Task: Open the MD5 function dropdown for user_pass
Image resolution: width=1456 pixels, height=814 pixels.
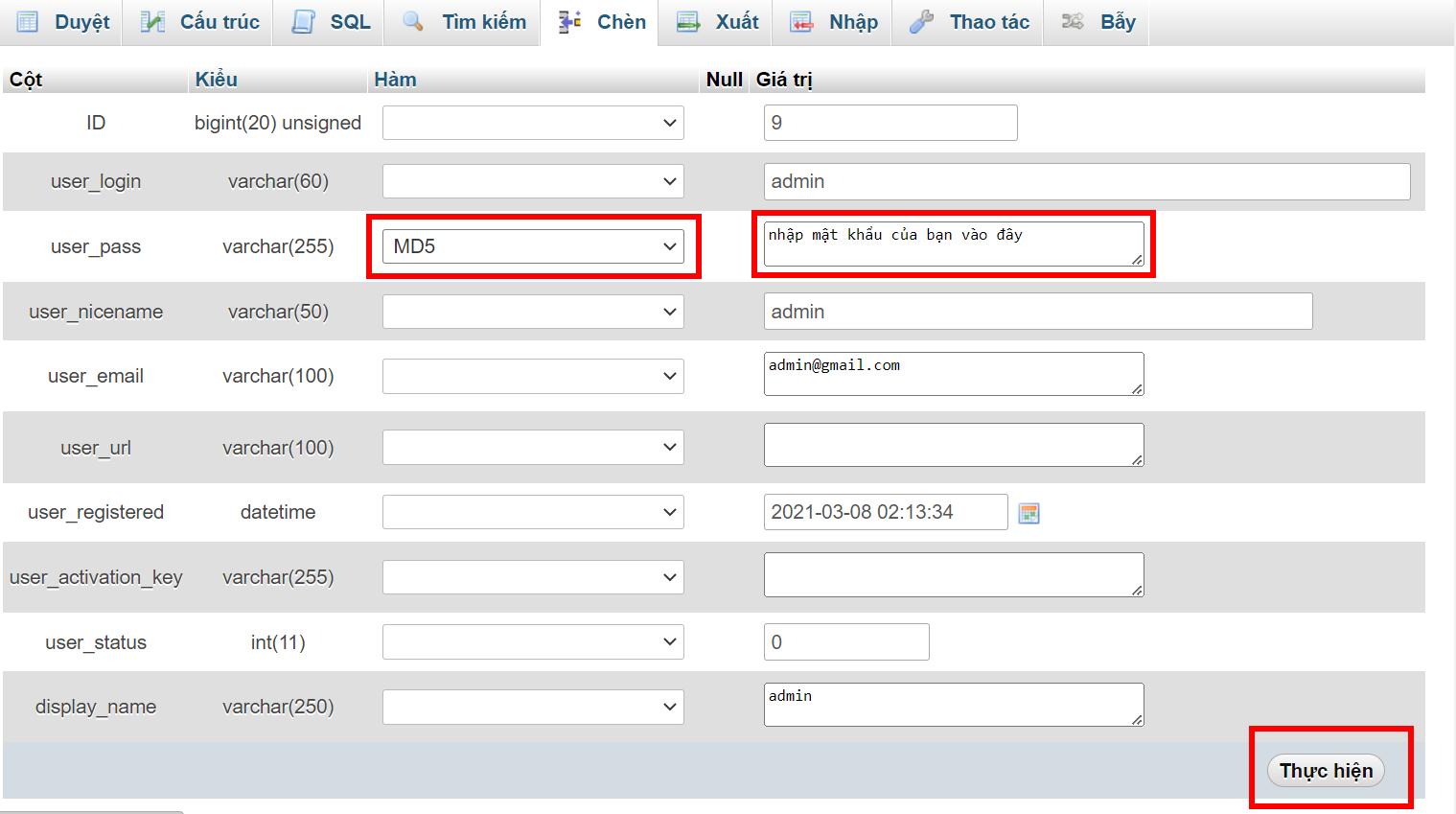Action: click(x=533, y=246)
